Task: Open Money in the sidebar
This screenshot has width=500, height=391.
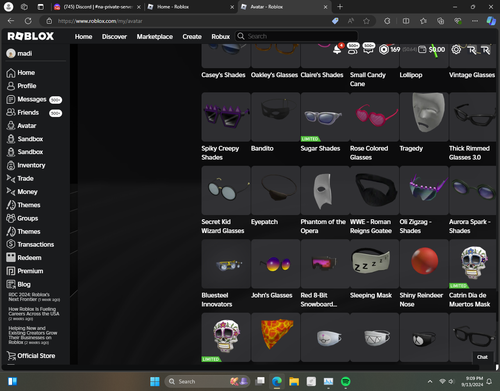Action: click(22, 192)
